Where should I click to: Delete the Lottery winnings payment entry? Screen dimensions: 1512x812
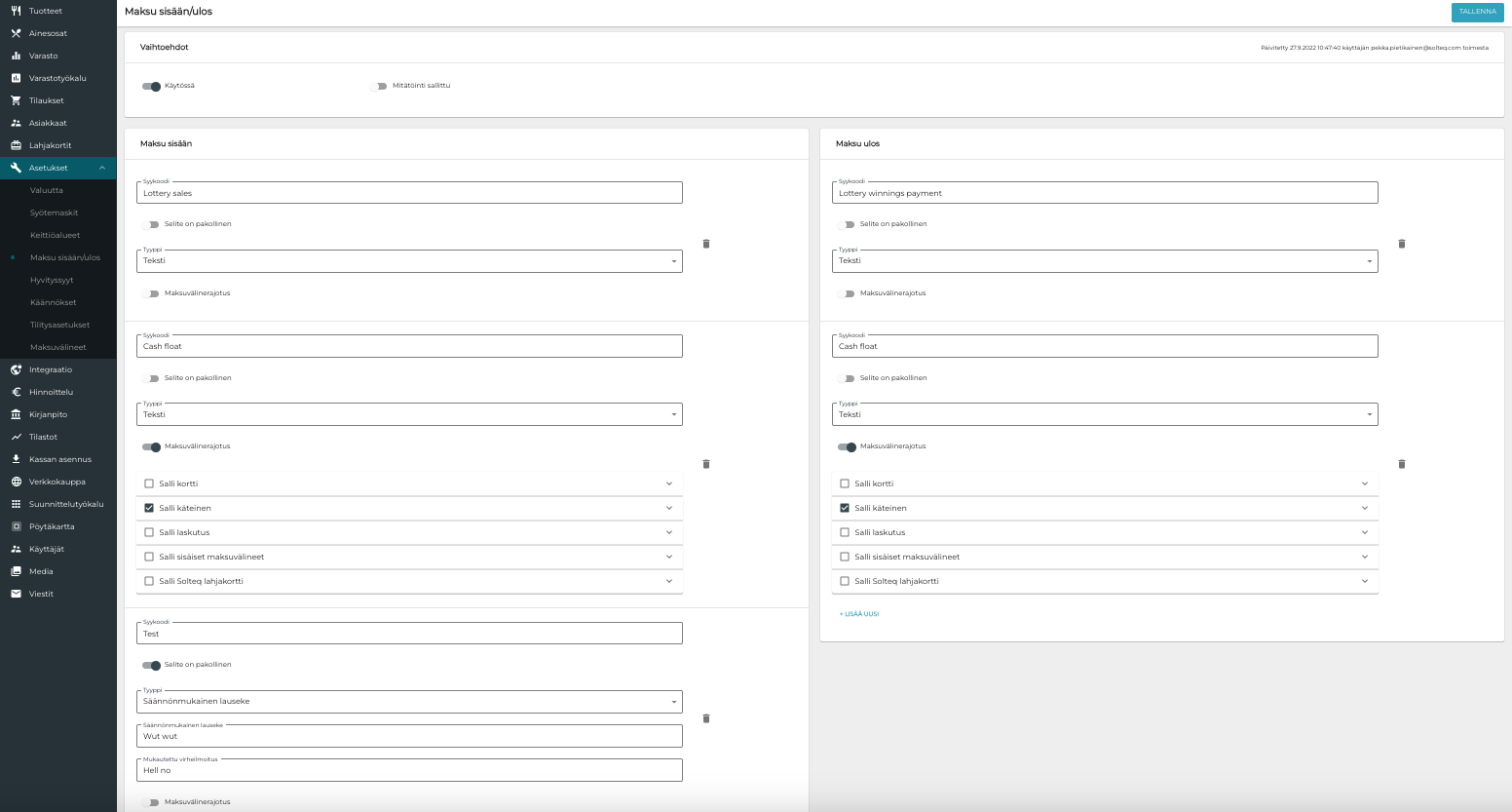(1402, 244)
